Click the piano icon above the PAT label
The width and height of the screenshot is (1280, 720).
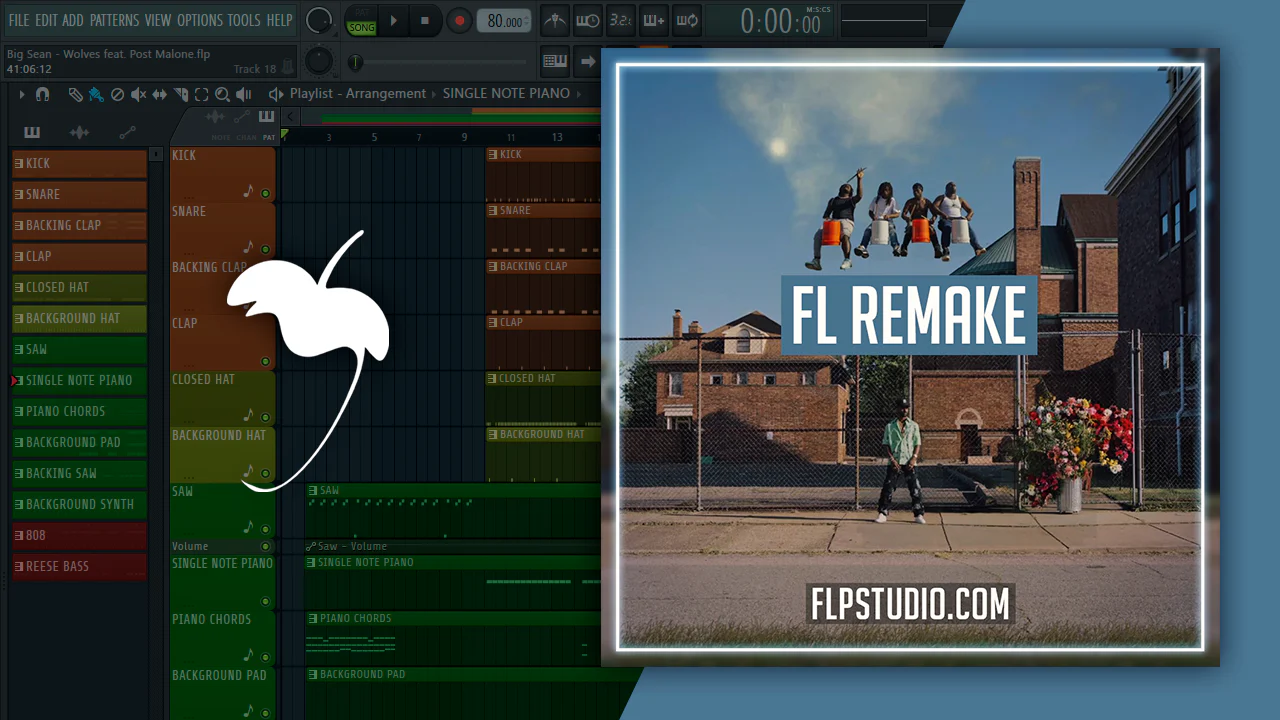tap(266, 117)
